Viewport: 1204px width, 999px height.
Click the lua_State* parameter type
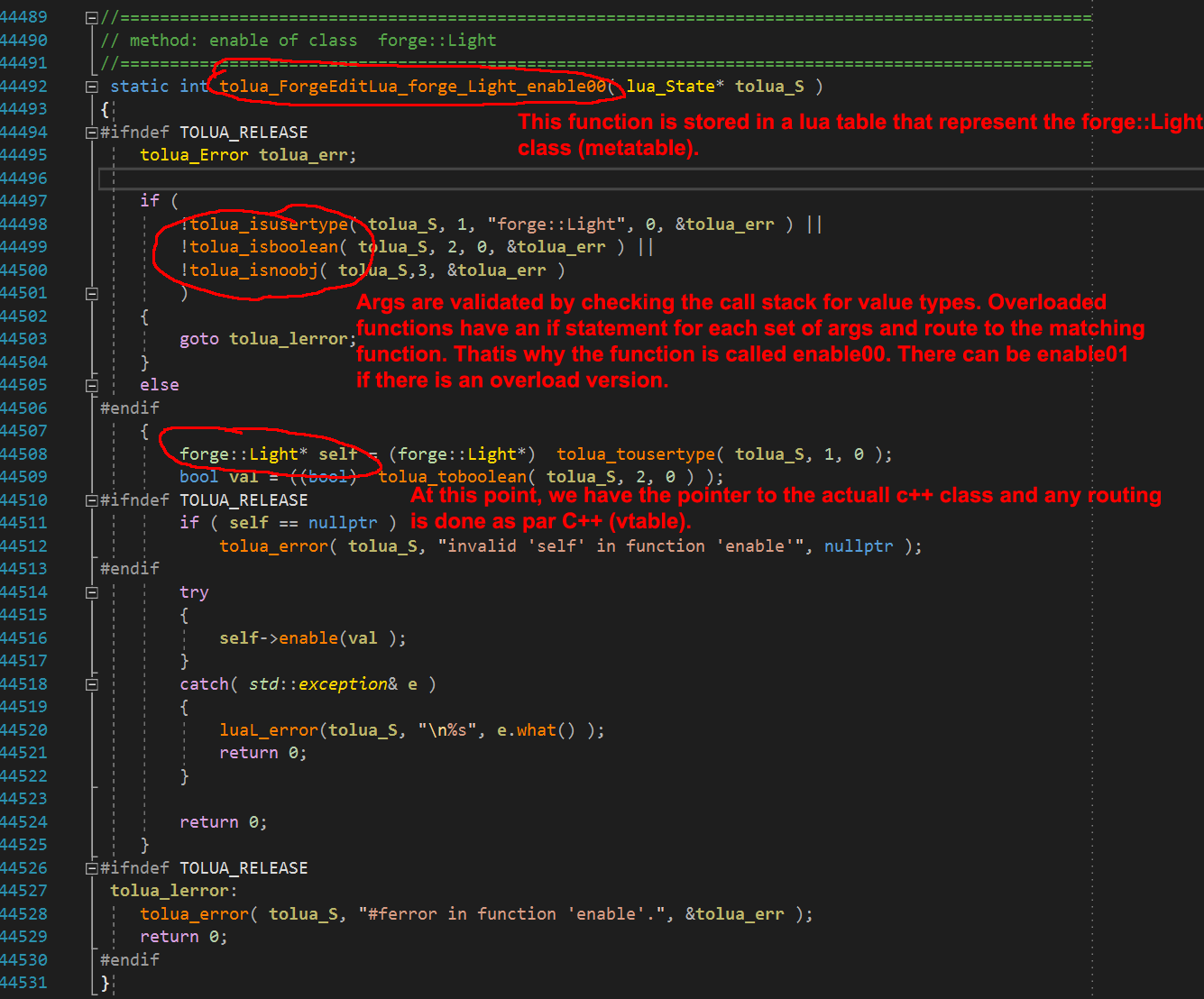tap(676, 87)
